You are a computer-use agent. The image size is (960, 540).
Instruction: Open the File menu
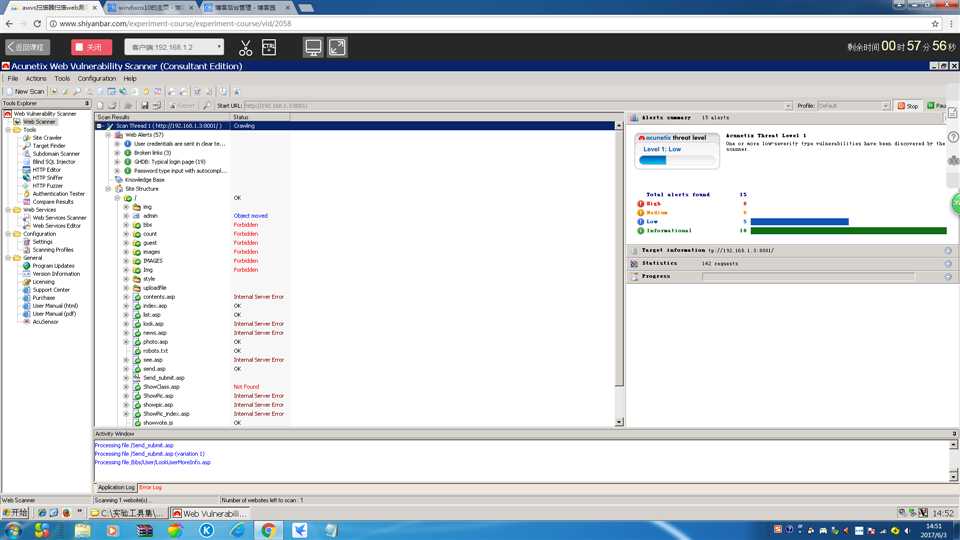(12, 78)
